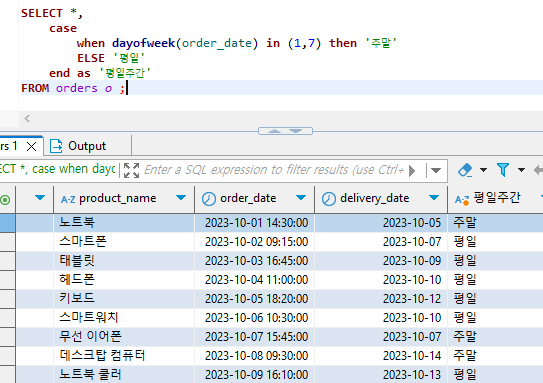
Task: Select order date 2023-10-03 16:45:00
Action: [255, 261]
